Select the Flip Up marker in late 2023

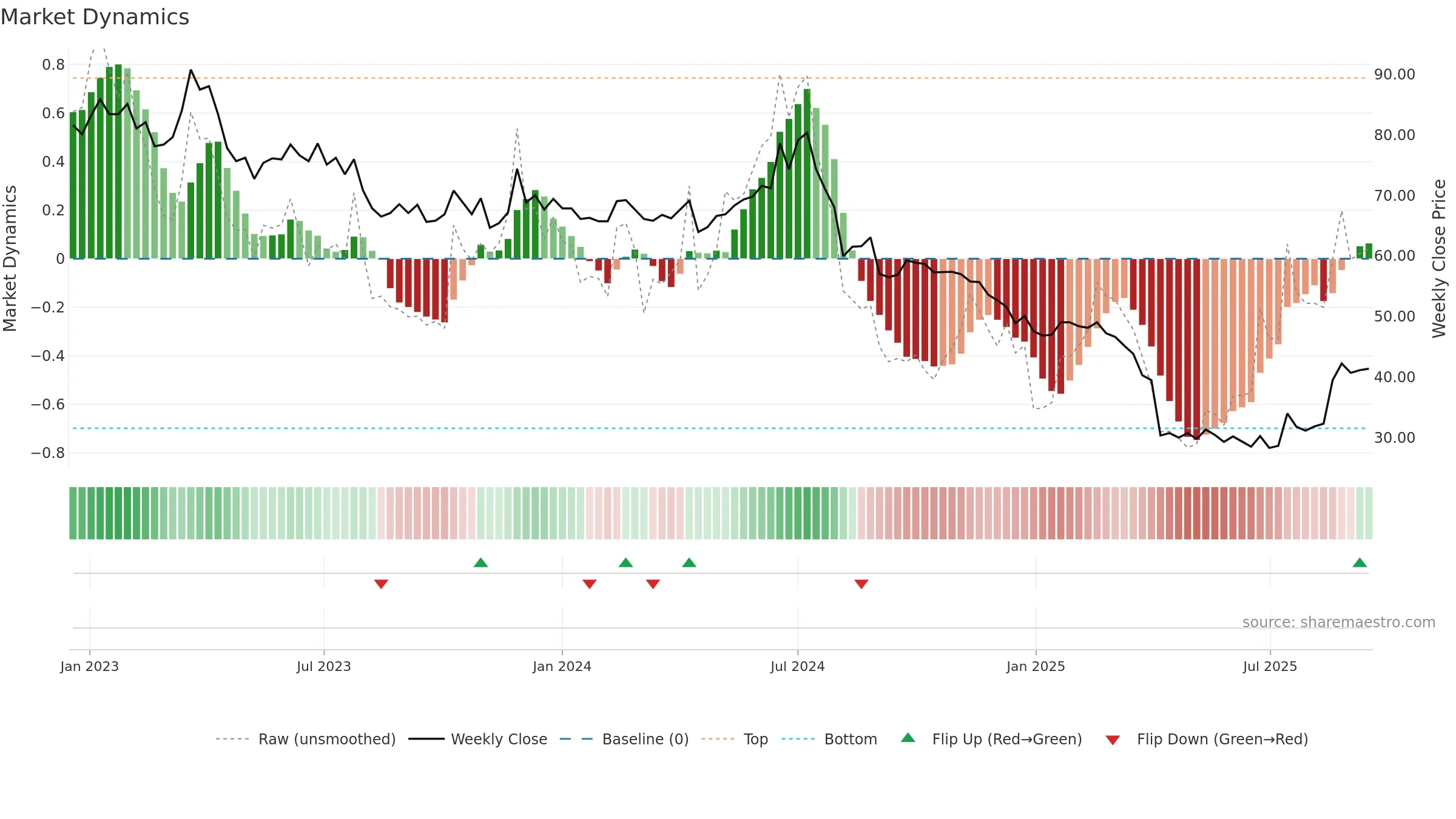pos(480,562)
